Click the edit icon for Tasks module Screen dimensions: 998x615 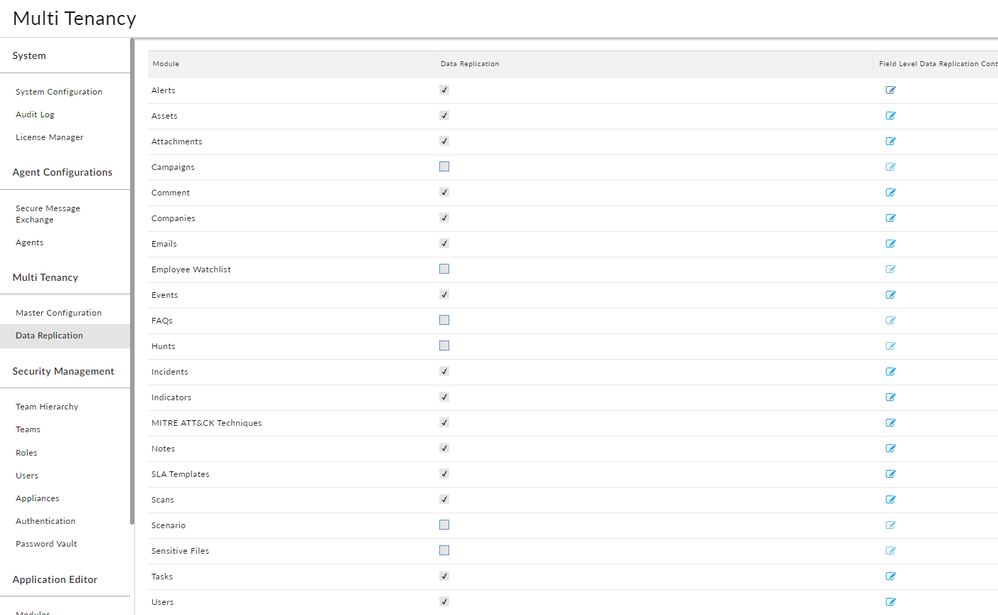(x=890, y=576)
